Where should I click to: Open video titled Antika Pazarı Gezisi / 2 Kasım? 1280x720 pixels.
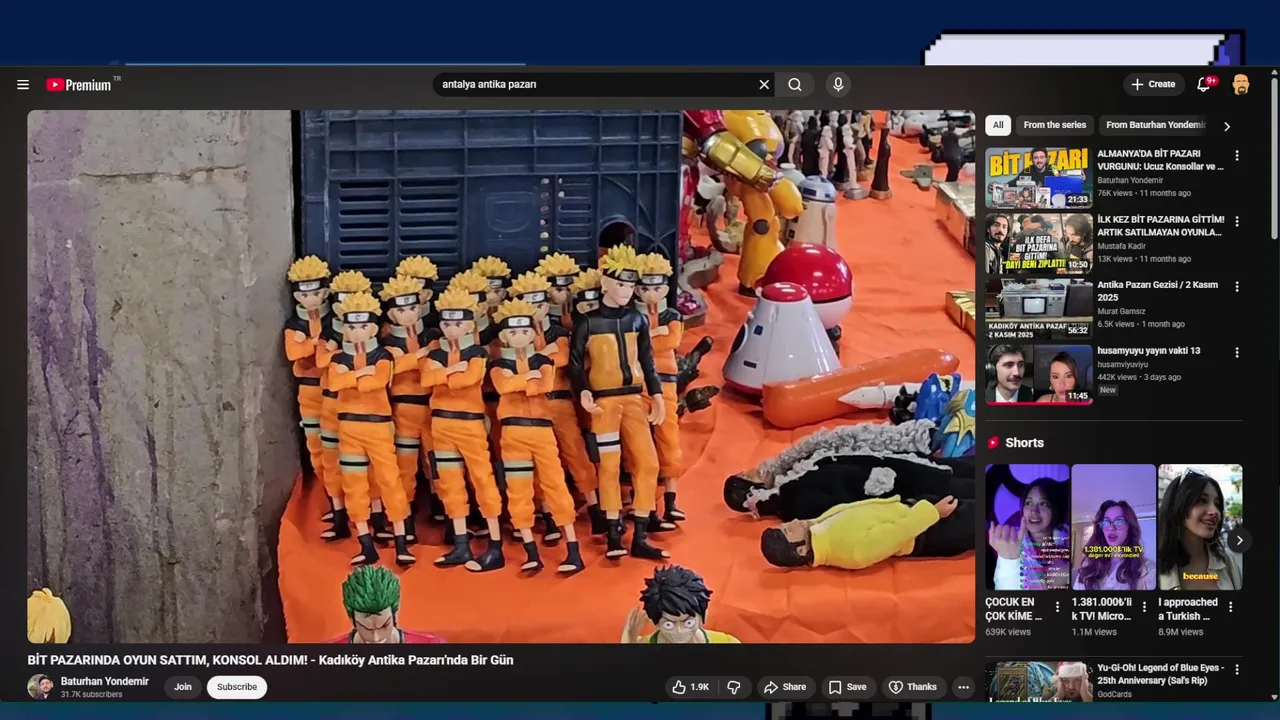tap(1157, 291)
